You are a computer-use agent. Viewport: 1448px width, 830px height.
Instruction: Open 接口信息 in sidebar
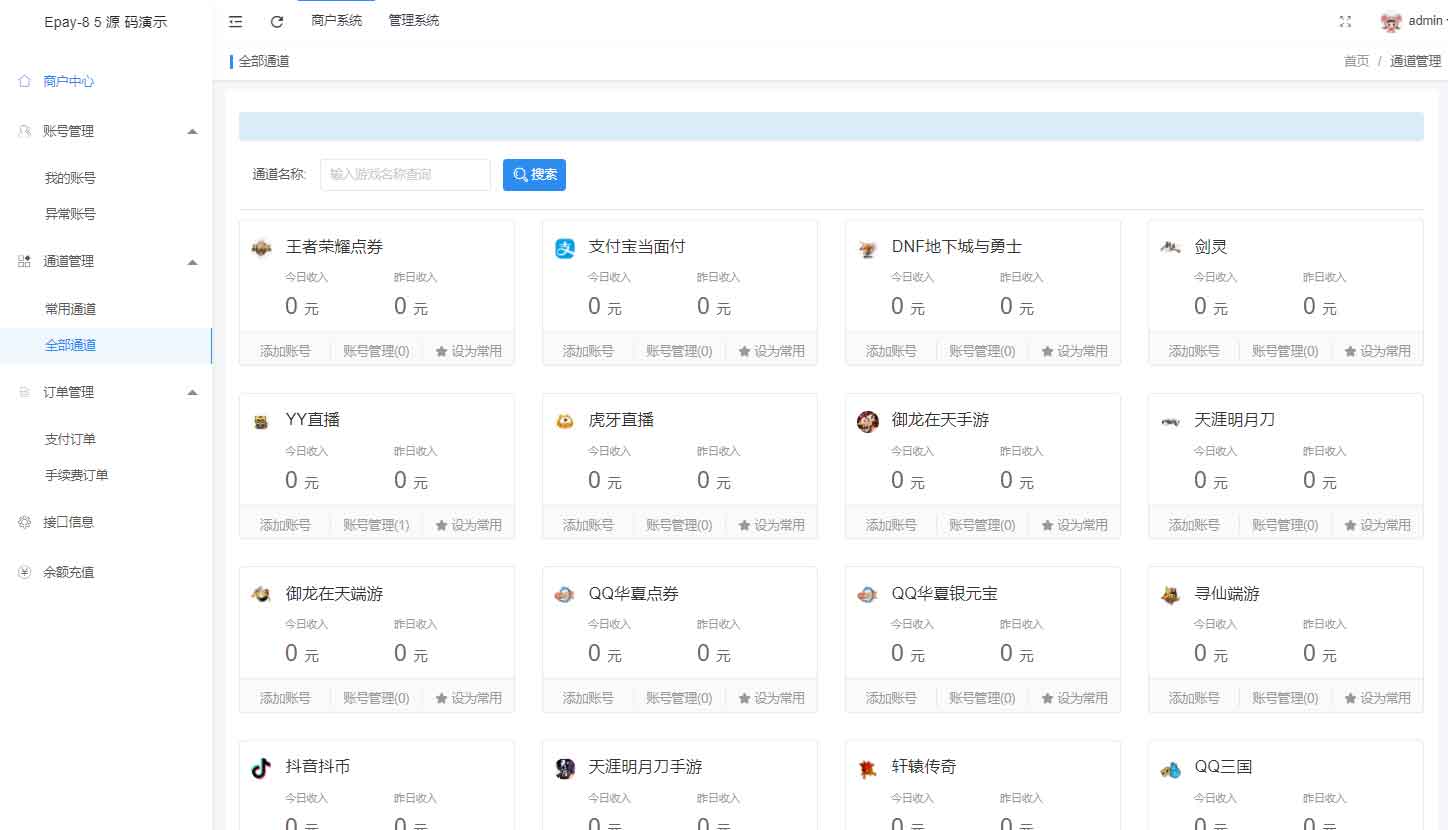(x=69, y=521)
